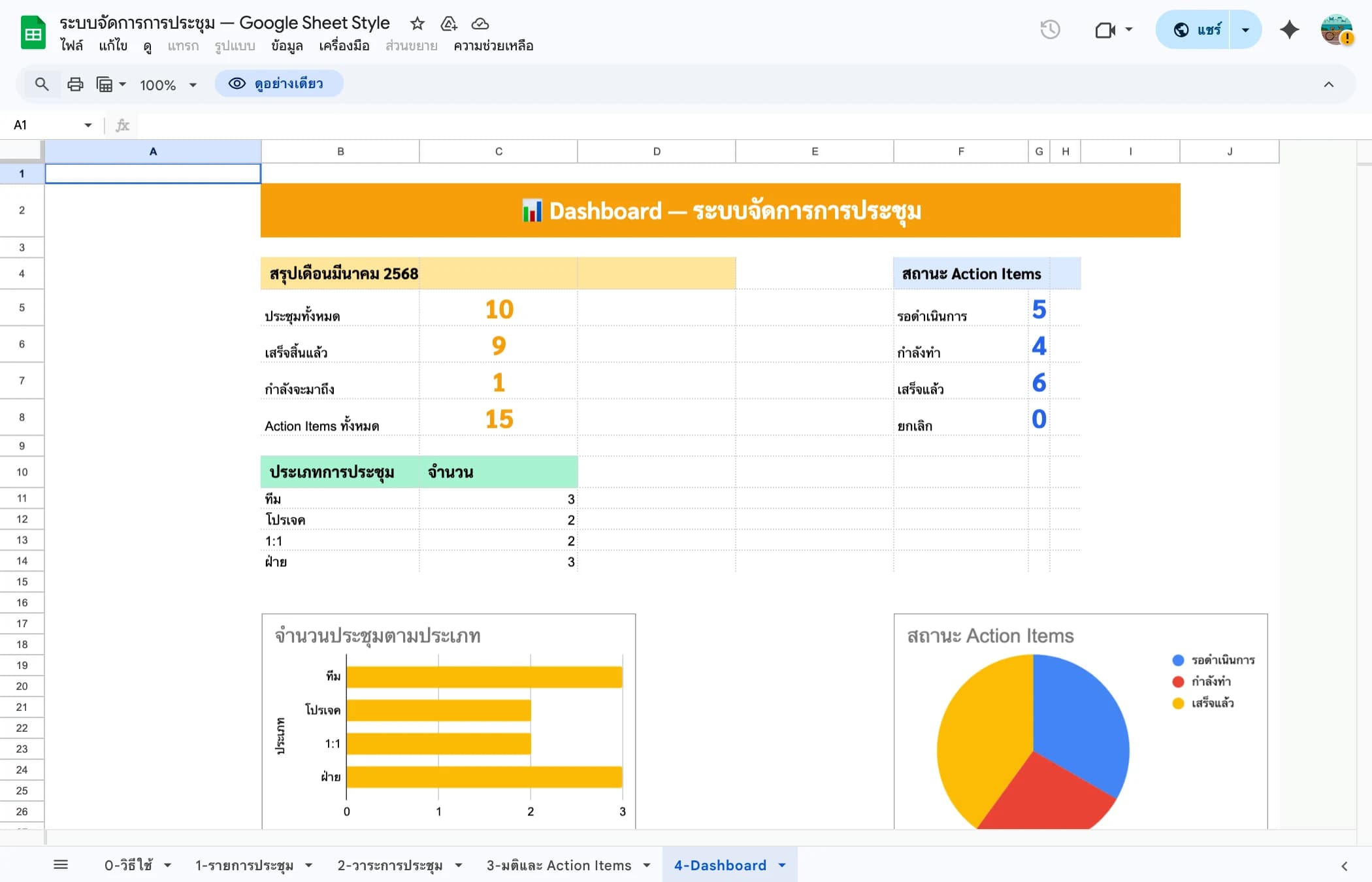This screenshot has height=882, width=1372.
Task: Check document save status cloud icon
Action: [x=480, y=24]
